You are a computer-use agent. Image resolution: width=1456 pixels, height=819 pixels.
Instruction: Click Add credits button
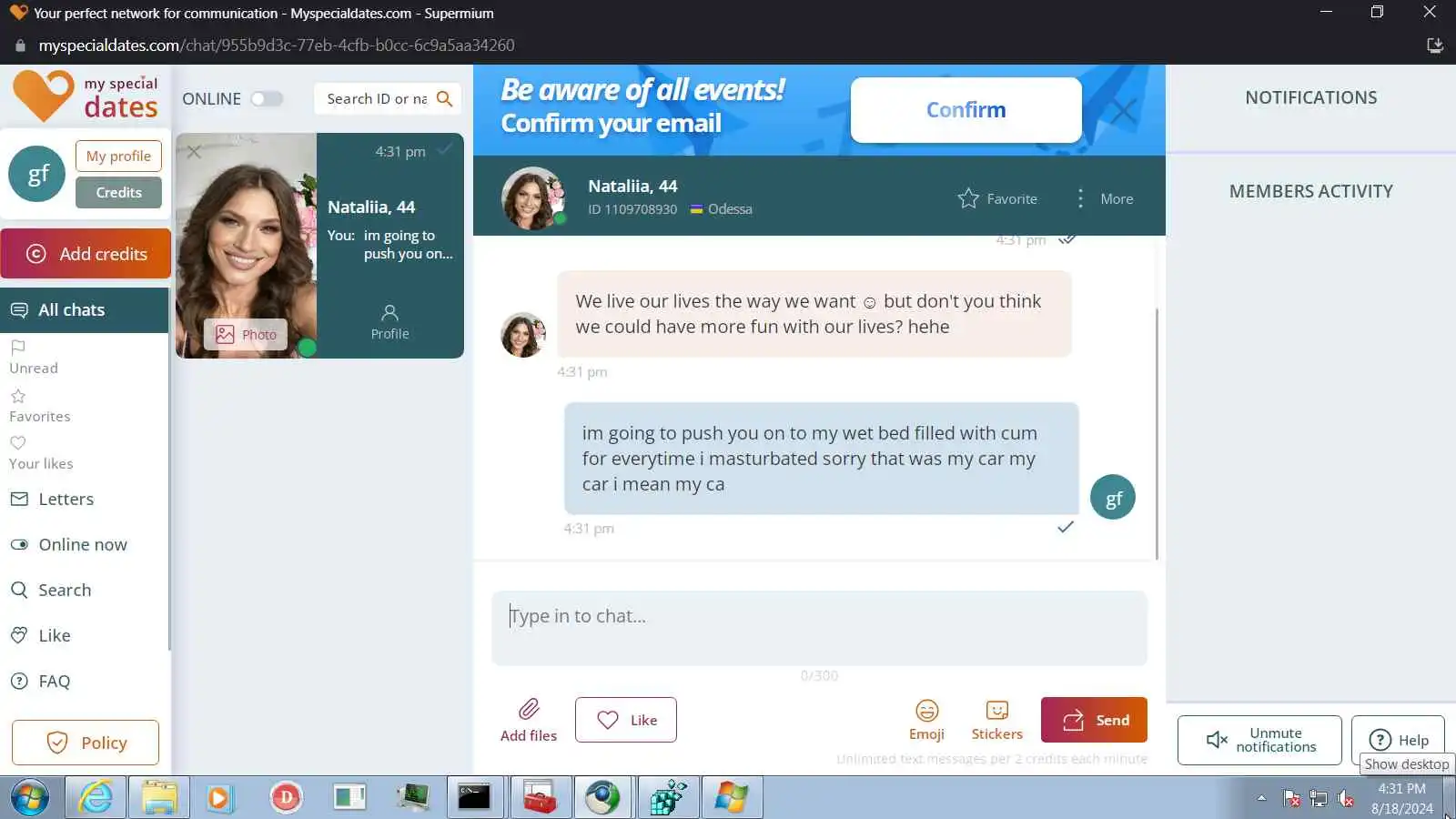pyautogui.click(x=86, y=254)
